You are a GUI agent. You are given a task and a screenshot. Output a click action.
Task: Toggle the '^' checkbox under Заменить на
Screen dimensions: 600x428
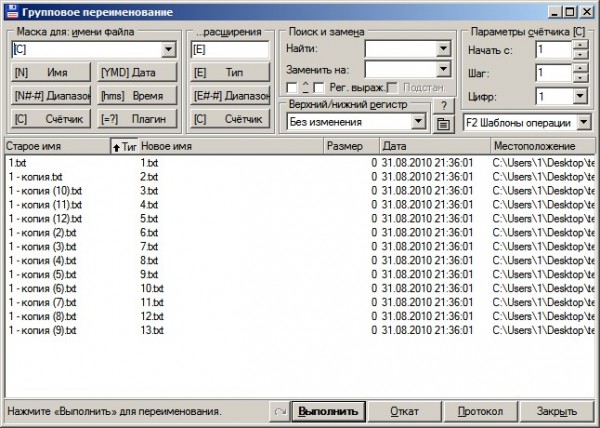292,88
